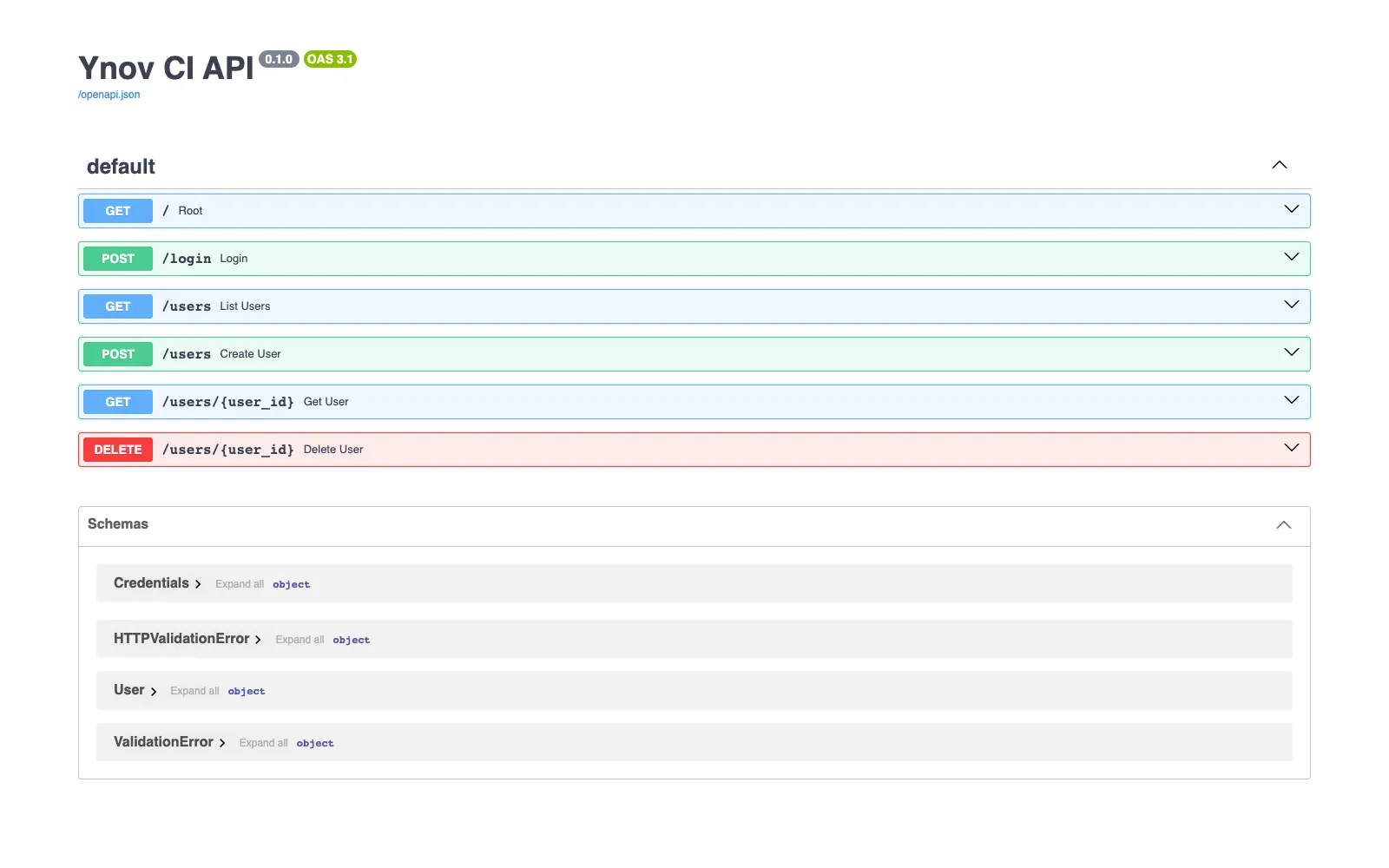Click the Delete User summary text

click(x=333, y=450)
